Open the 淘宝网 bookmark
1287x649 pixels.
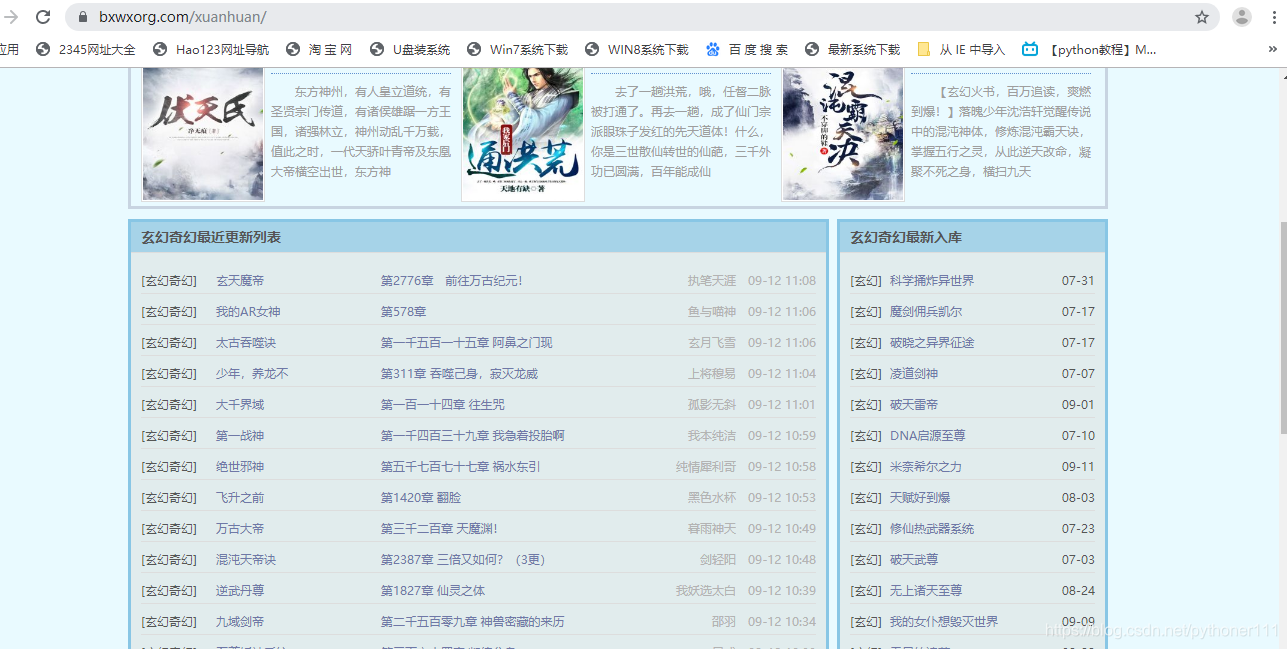click(x=319, y=49)
